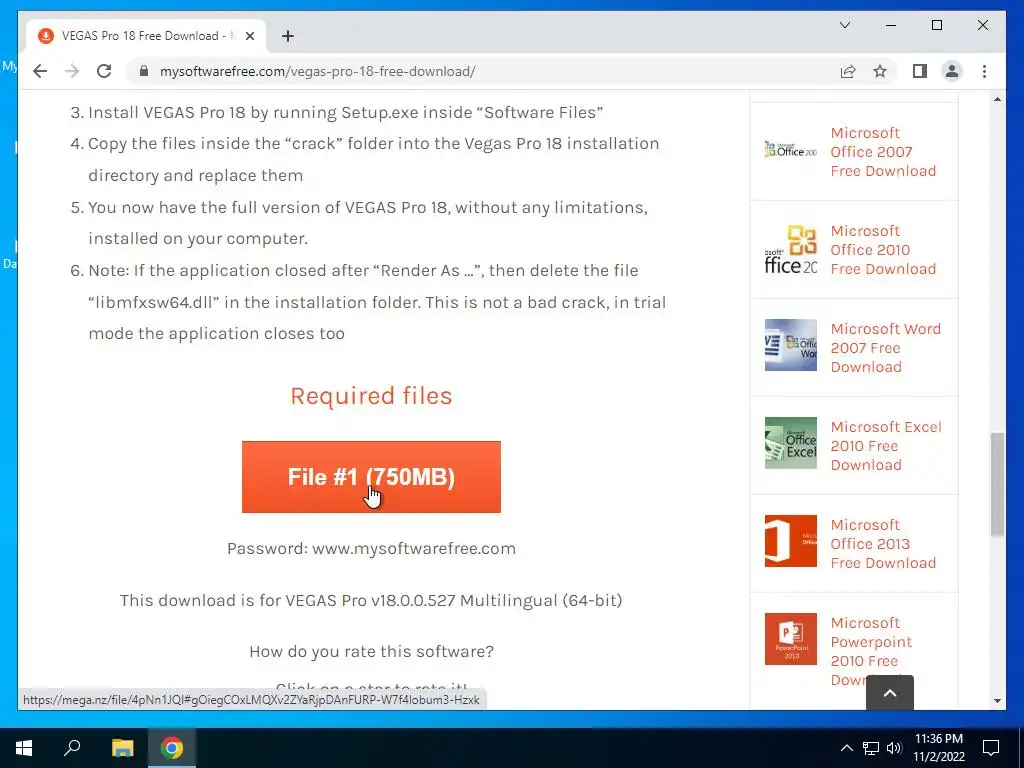Open Microsoft Office 2013 Free Download link

[883, 543]
